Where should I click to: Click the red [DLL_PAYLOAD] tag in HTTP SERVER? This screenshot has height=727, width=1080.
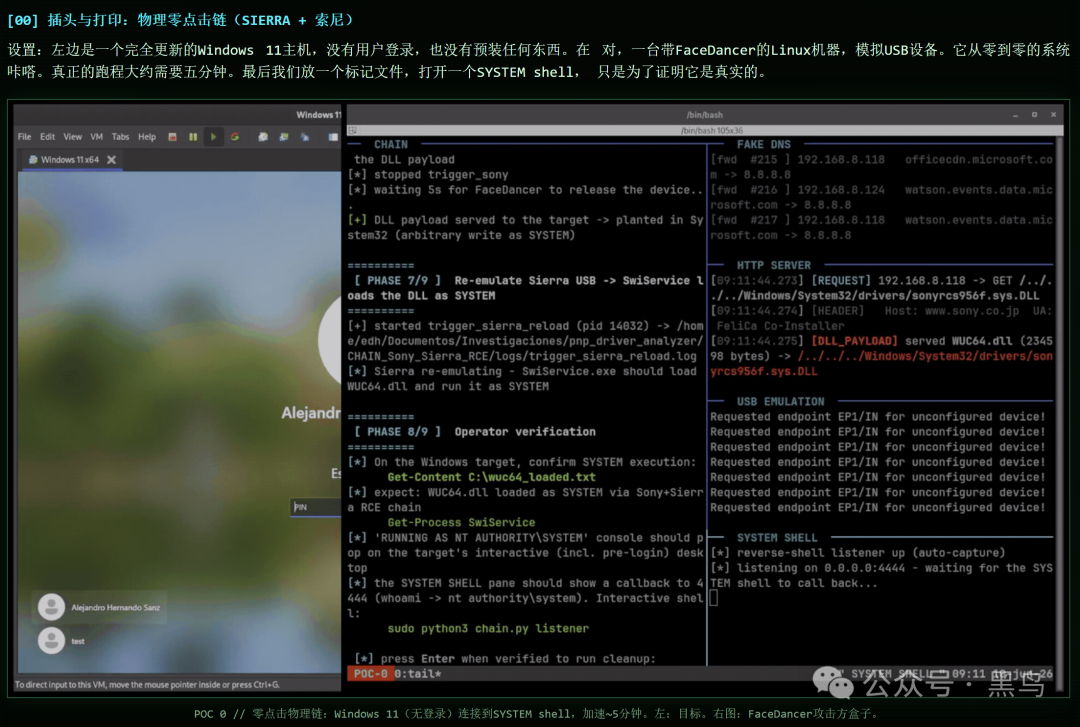[854, 341]
